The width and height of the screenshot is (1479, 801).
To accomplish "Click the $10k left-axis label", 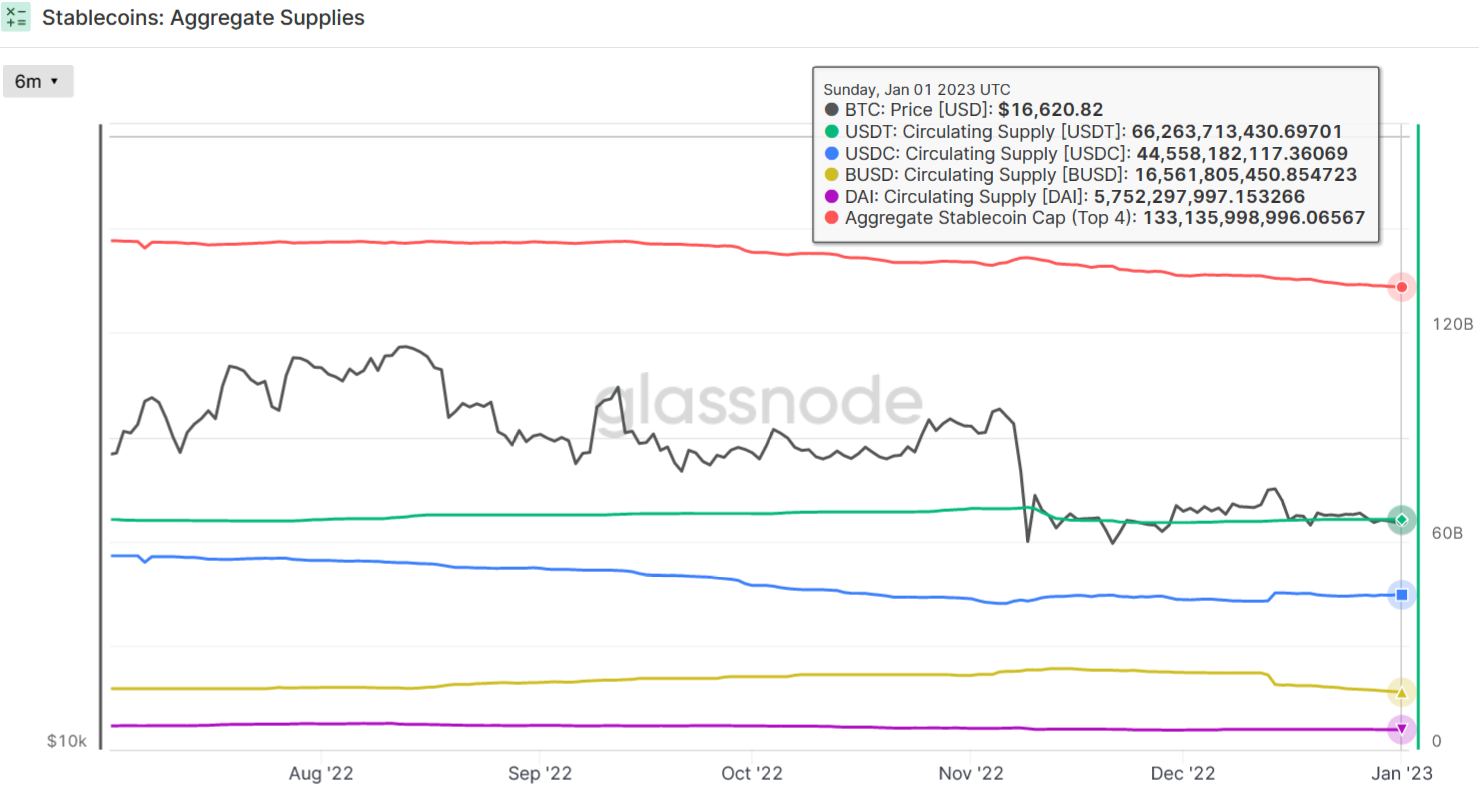I will (x=67, y=741).
